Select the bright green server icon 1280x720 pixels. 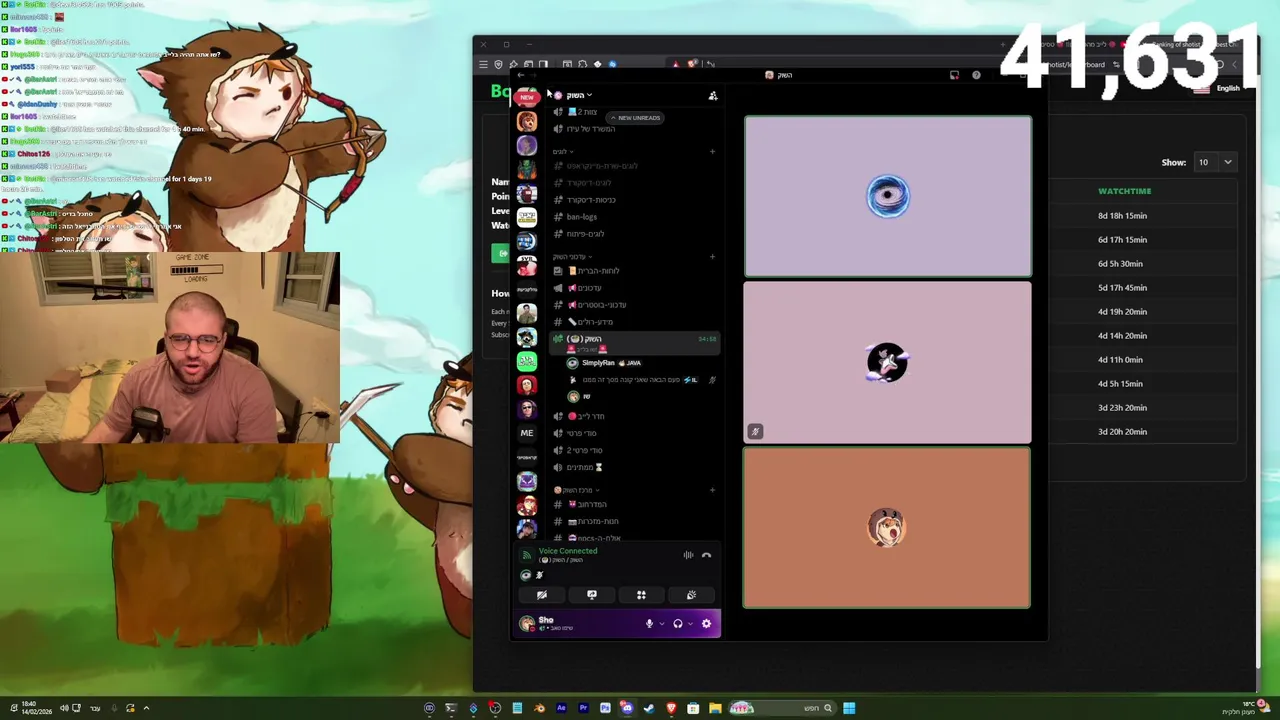click(527, 361)
